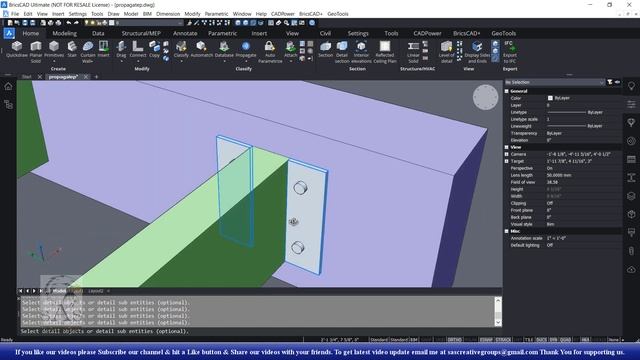This screenshot has height=360, width=640.
Task: Switch to the Modeling ribbon tab
Action: (x=64, y=33)
